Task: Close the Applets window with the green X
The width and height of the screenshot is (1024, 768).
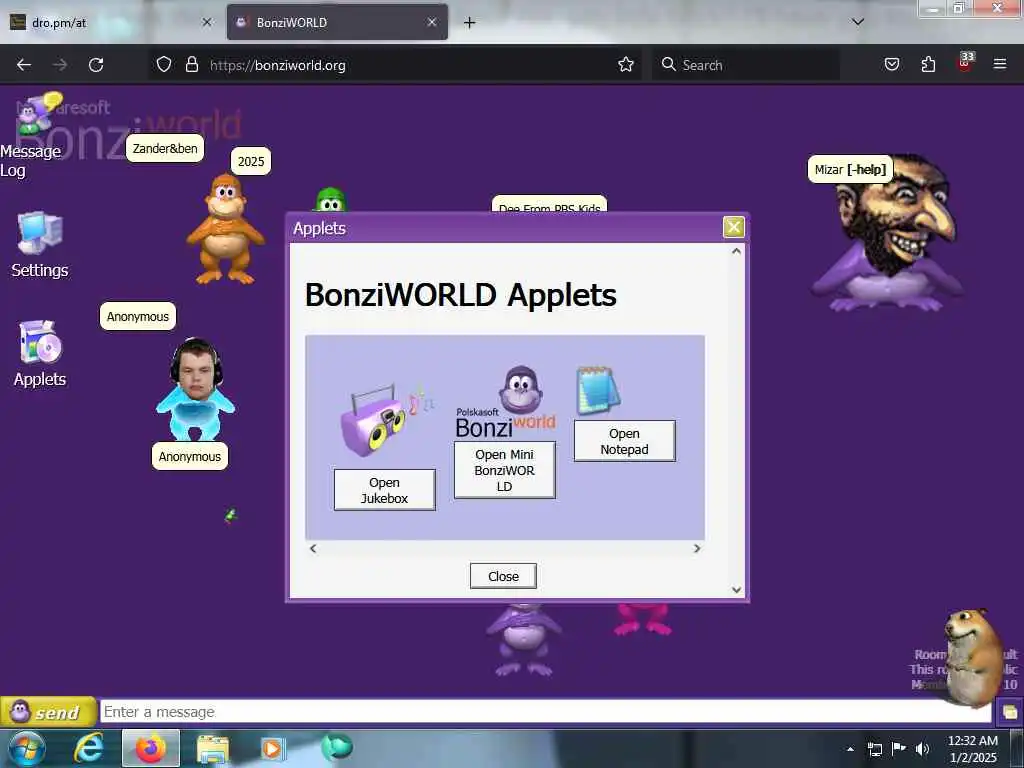Action: click(x=733, y=227)
